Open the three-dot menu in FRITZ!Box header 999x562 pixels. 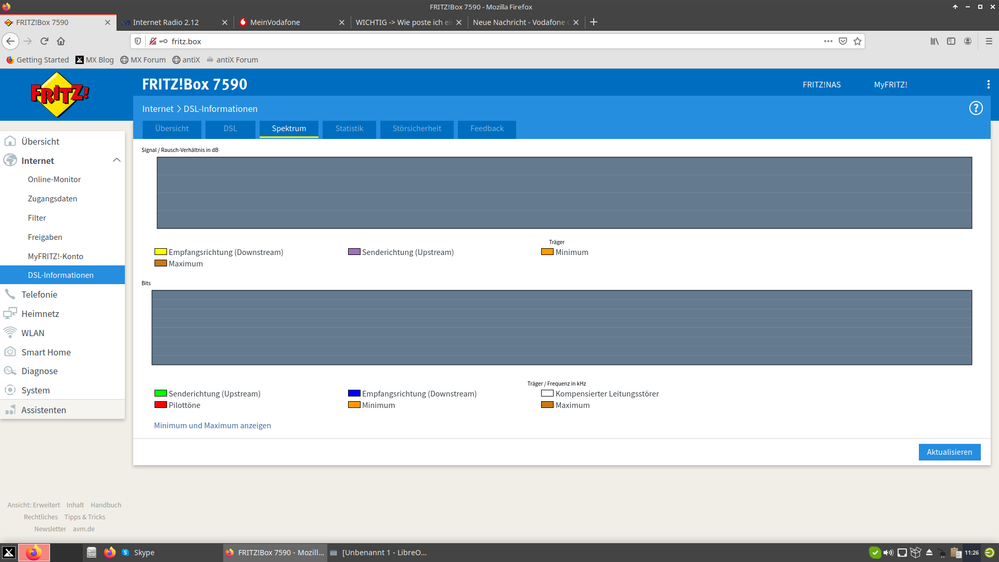coord(988,84)
